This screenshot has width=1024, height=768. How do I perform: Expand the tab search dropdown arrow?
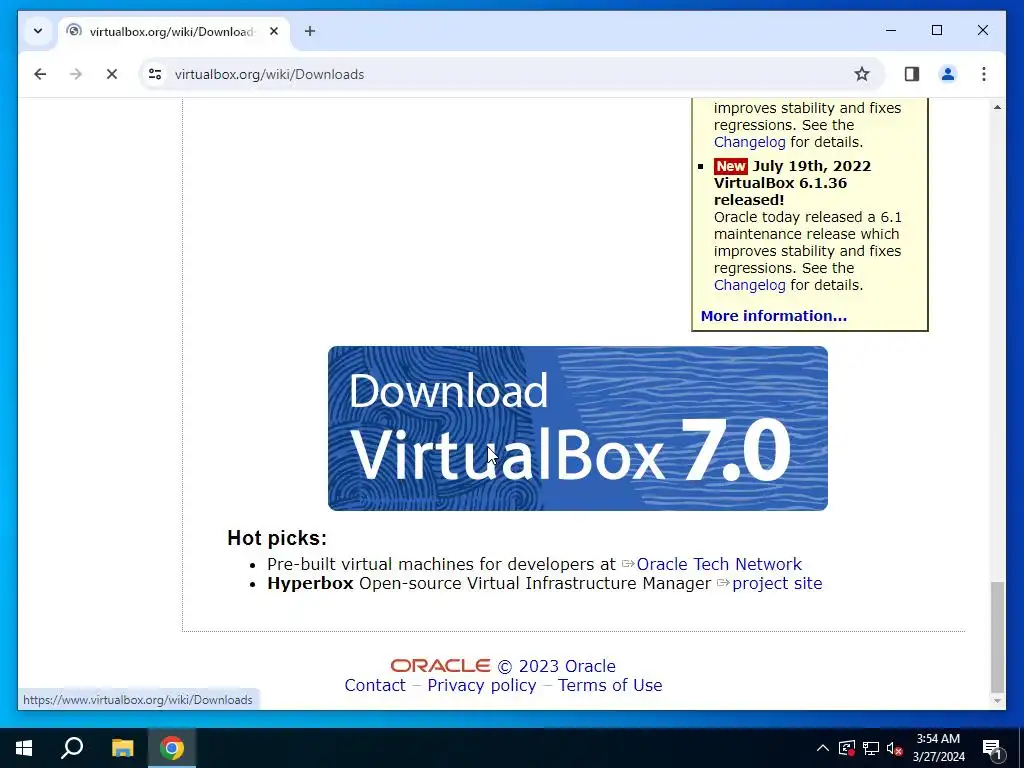click(x=38, y=31)
